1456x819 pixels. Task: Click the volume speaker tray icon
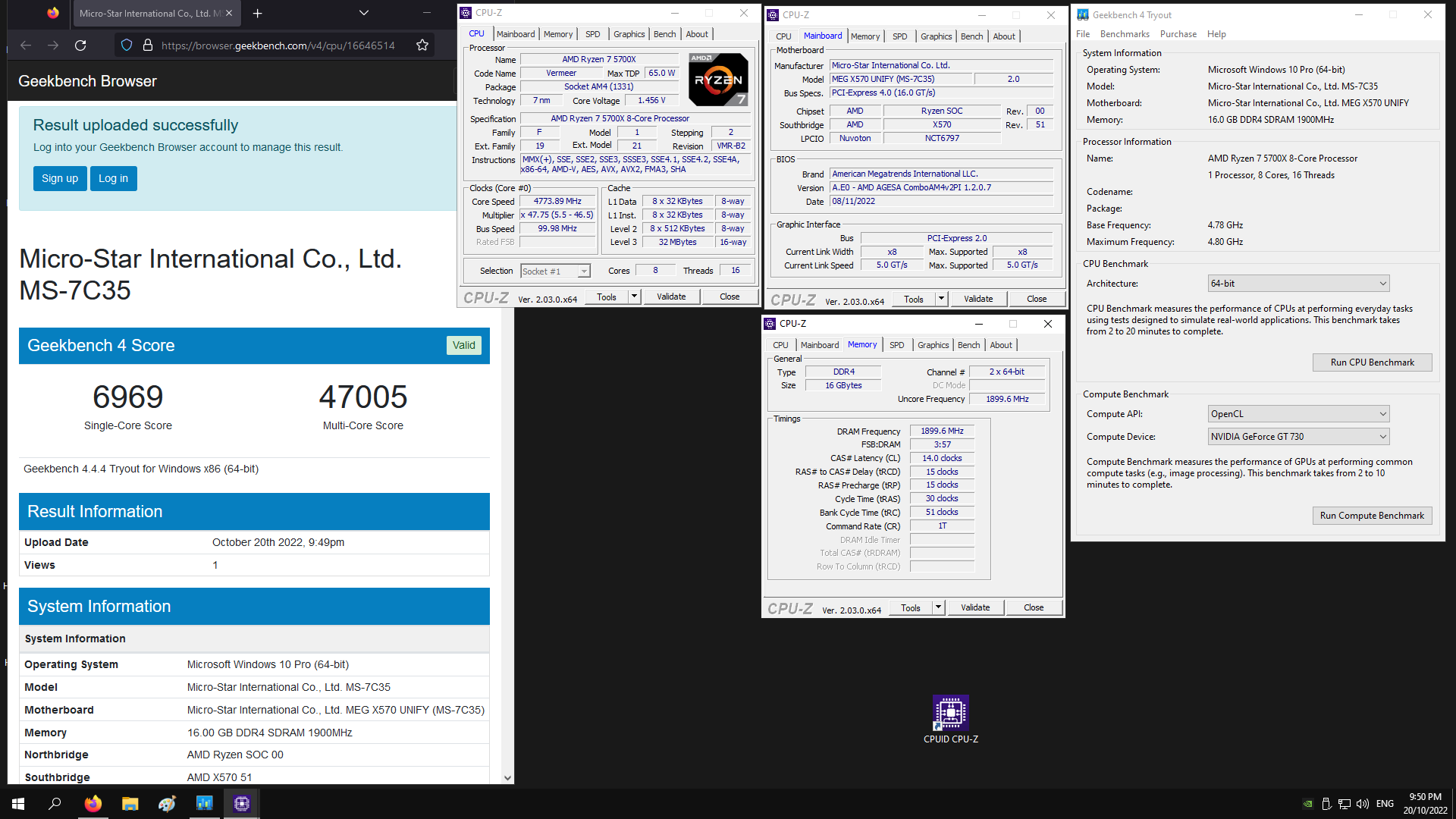pos(1363,804)
